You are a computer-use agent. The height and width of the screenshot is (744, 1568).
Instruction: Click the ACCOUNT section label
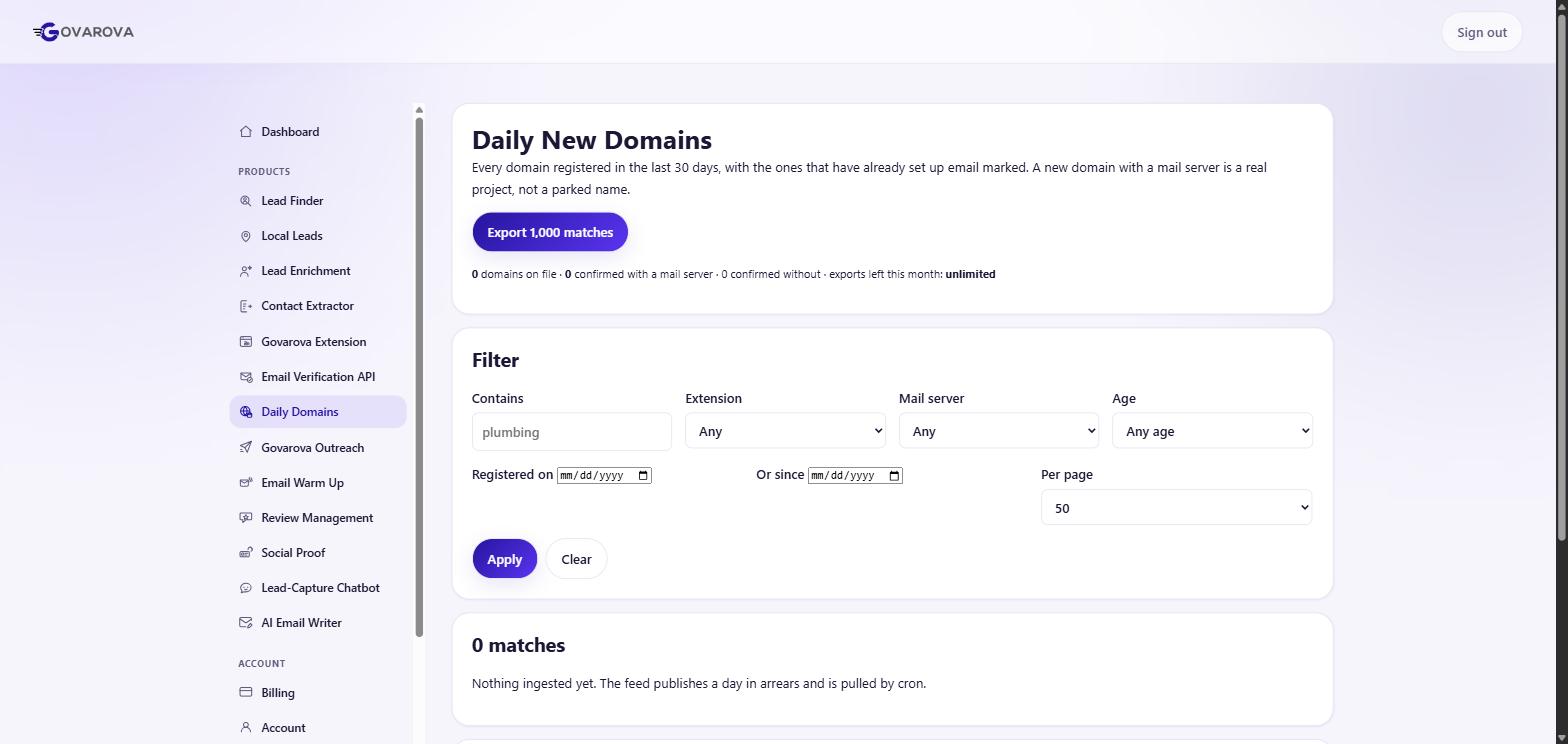tap(262, 663)
